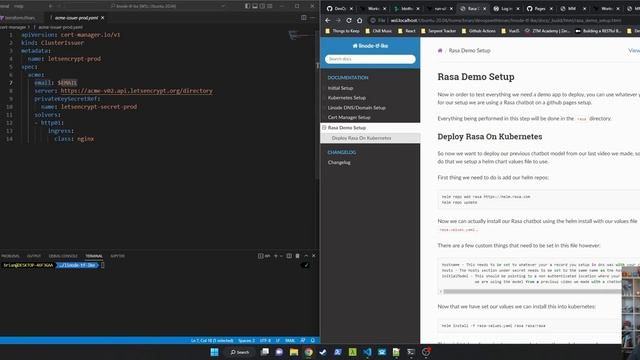
Task: Click the feedback icon in VS Code status bar
Action: tap(303, 340)
